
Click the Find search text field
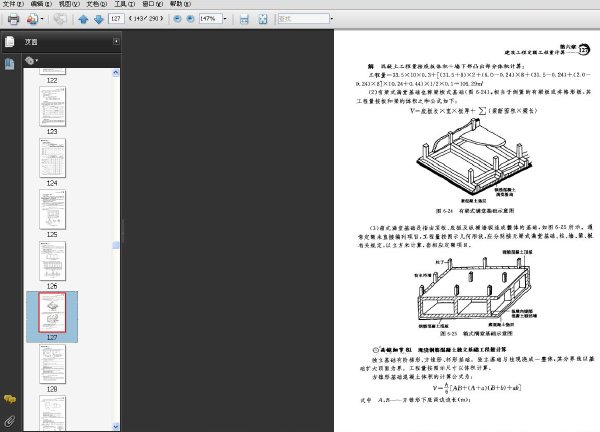(x=303, y=18)
